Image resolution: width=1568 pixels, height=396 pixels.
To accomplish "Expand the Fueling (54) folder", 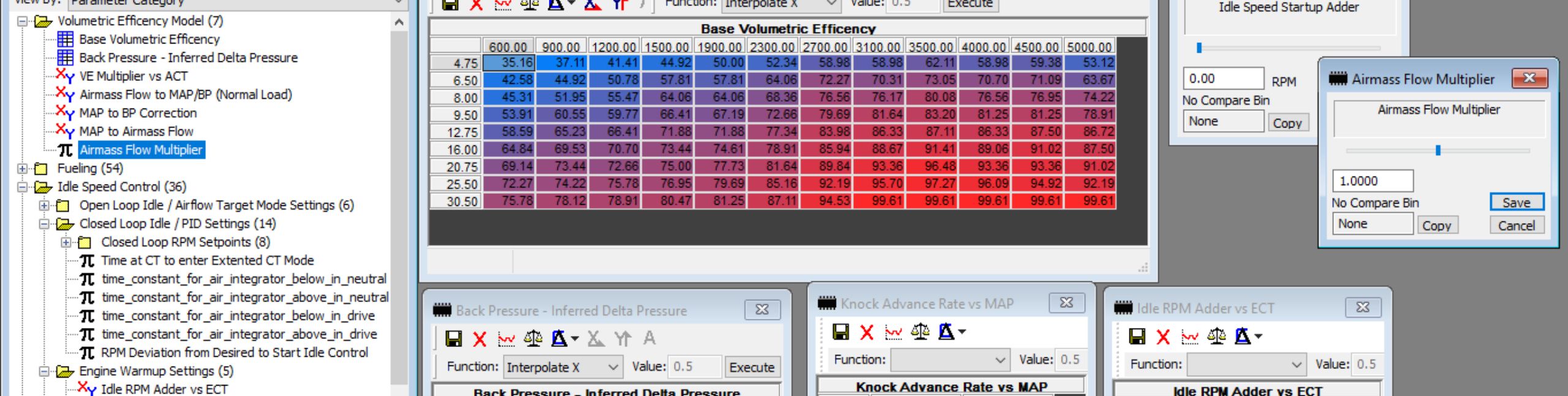I will tap(23, 169).
